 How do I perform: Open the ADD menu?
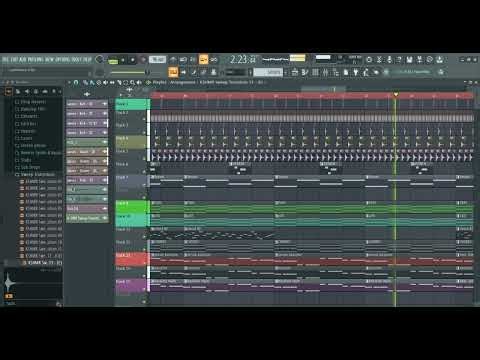(x=23, y=60)
